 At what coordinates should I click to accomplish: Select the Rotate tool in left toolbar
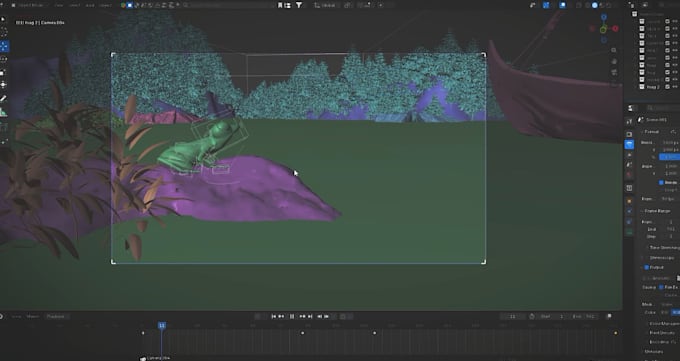[x=4, y=59]
